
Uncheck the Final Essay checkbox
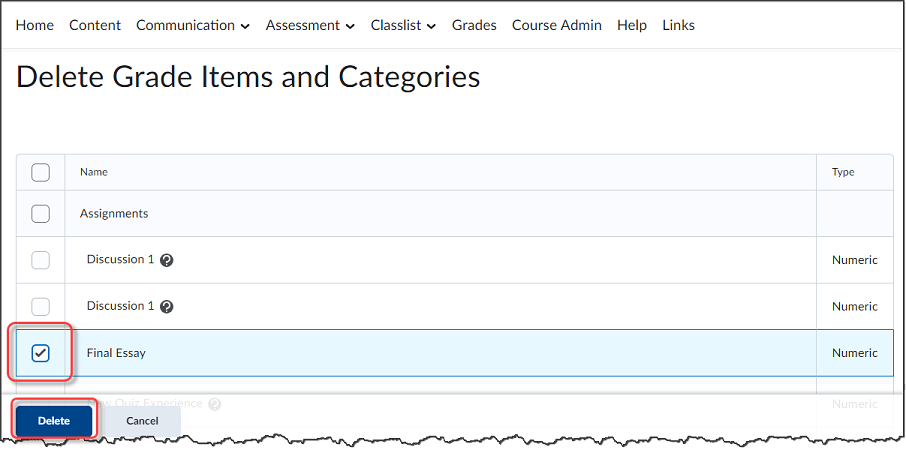point(41,353)
